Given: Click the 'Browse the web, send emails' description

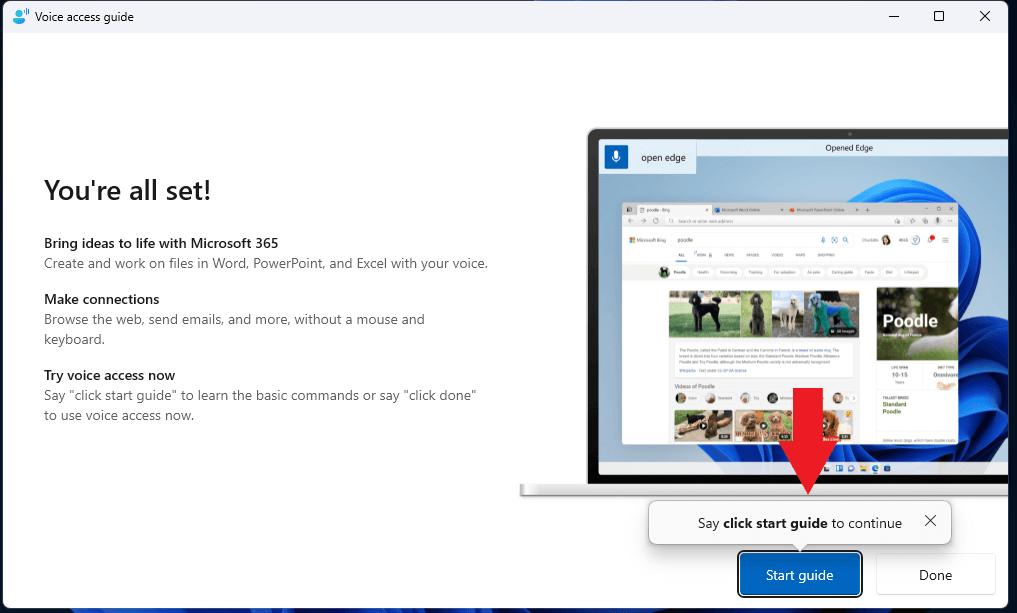Looking at the screenshot, I should pyautogui.click(x=234, y=329).
